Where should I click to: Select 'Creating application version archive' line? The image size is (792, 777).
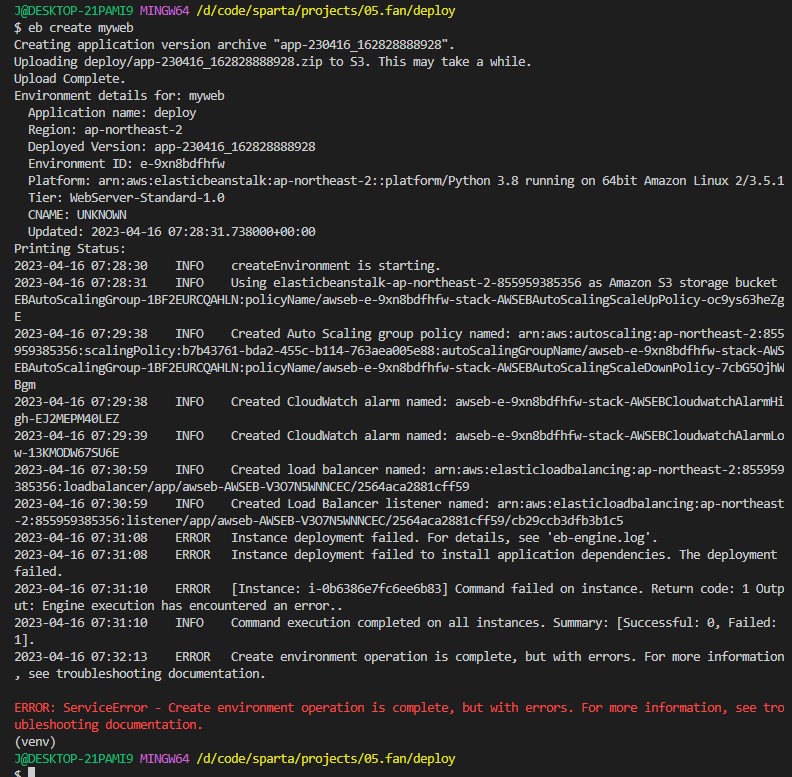pyautogui.click(x=234, y=45)
